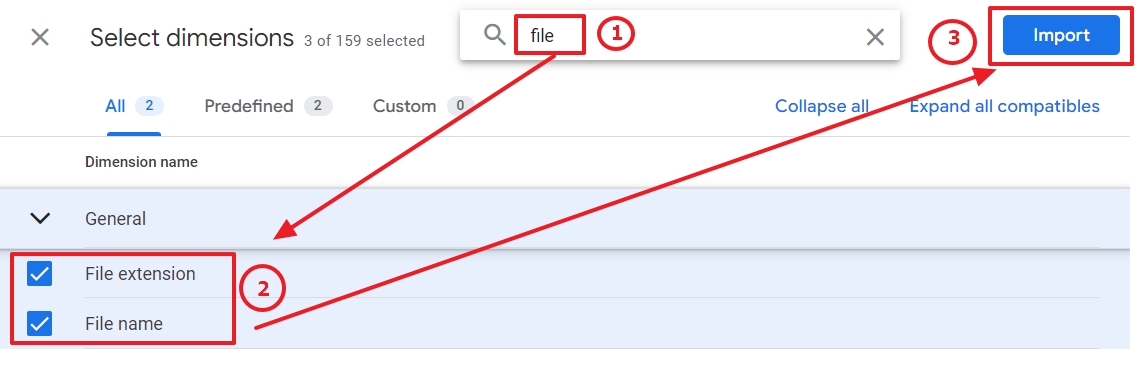Viewport: 1142px width, 380px height.
Task: Click the Collapse all link
Action: point(822,106)
